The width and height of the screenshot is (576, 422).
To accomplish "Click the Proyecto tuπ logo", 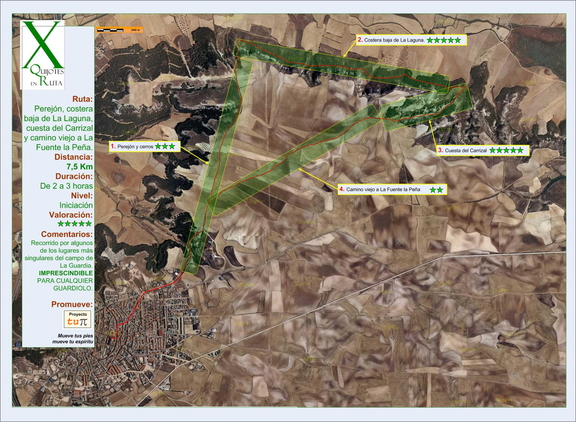I will pos(77,320).
